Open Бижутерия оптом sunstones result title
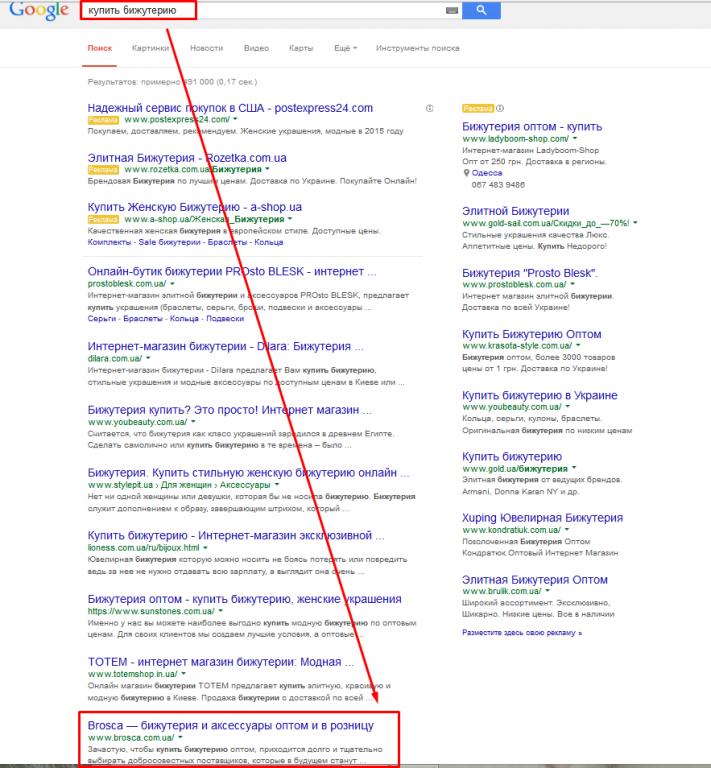 tap(244, 599)
